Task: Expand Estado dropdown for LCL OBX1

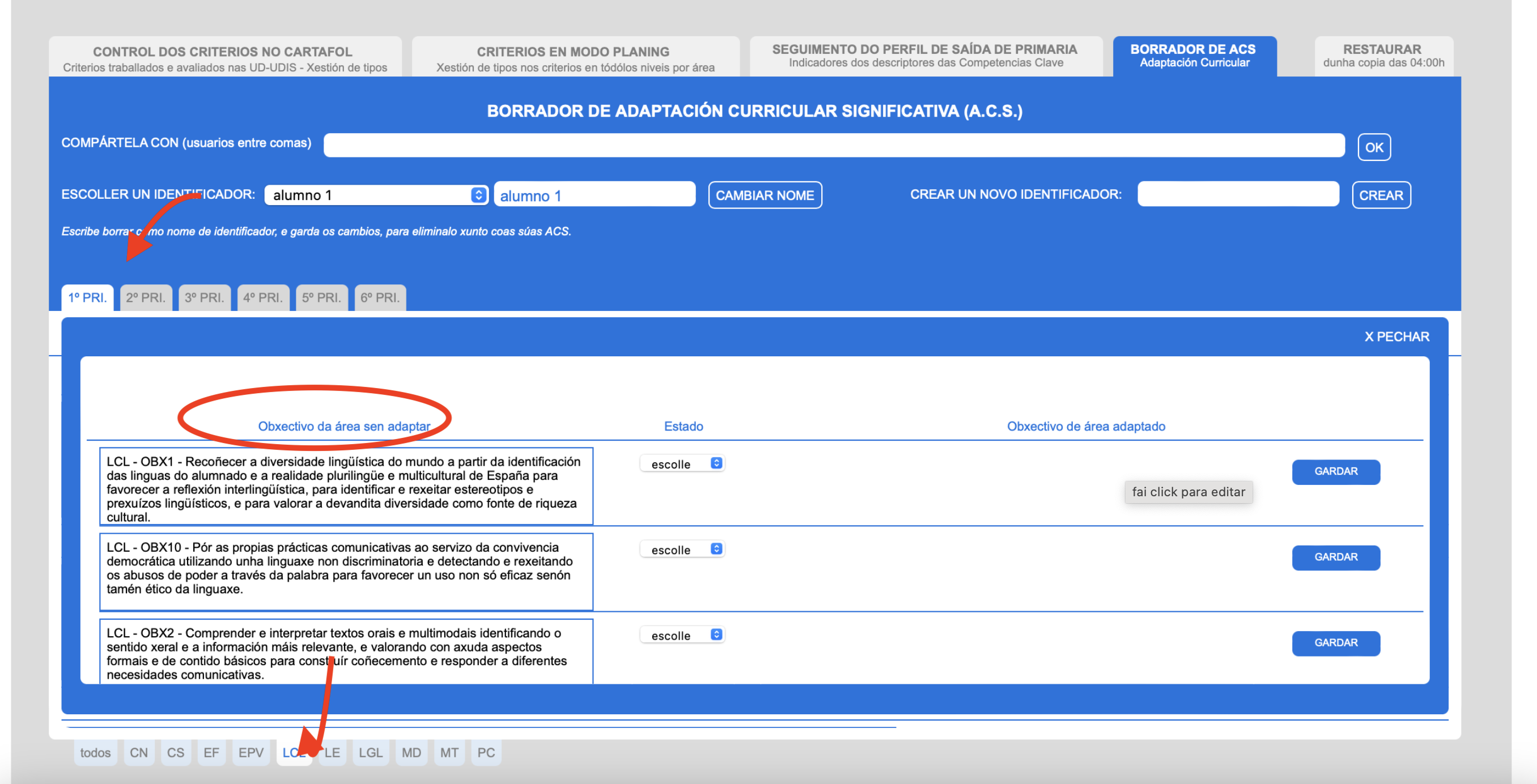Action: [x=682, y=464]
